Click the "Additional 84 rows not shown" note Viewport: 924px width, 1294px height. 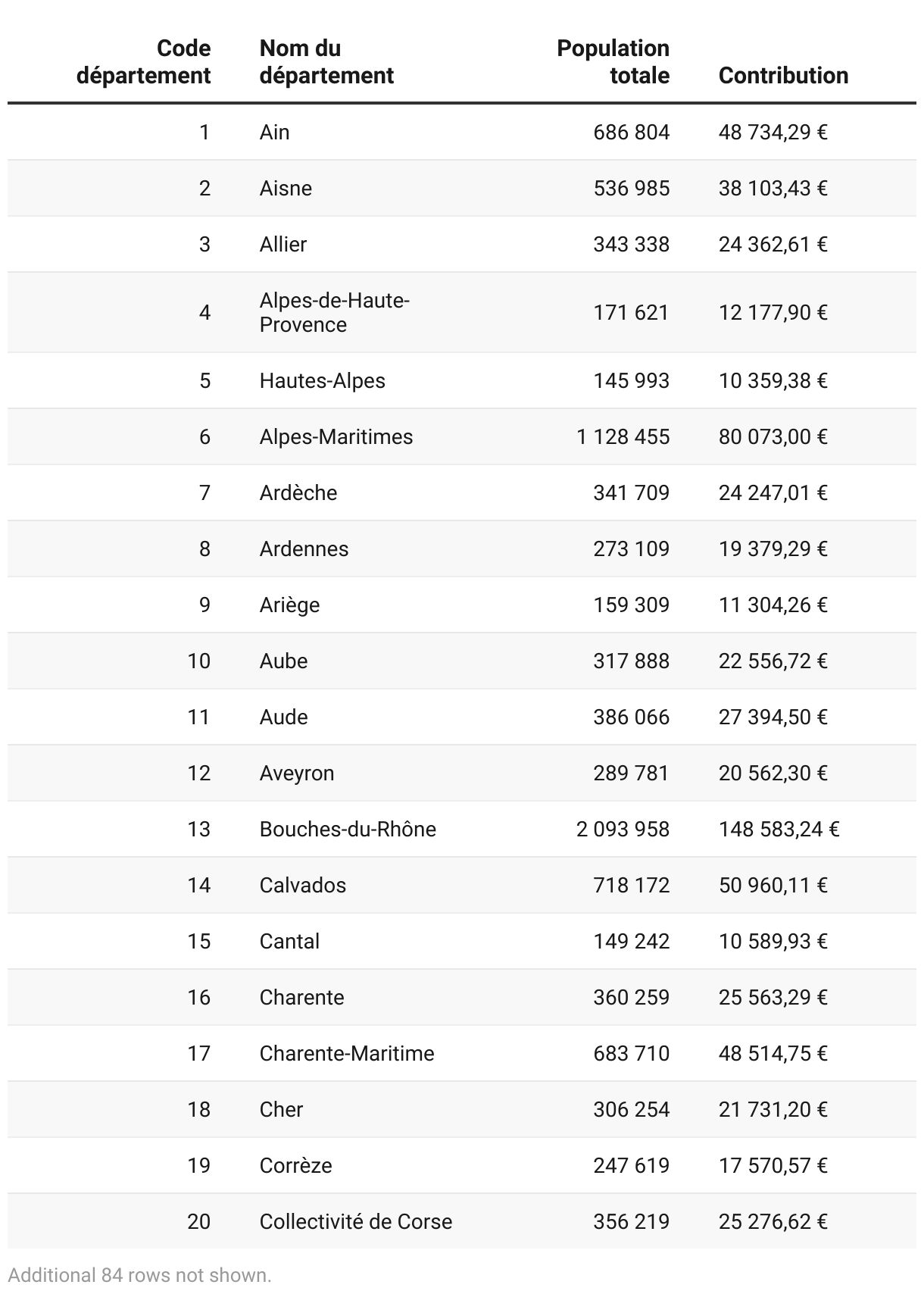(x=139, y=1275)
